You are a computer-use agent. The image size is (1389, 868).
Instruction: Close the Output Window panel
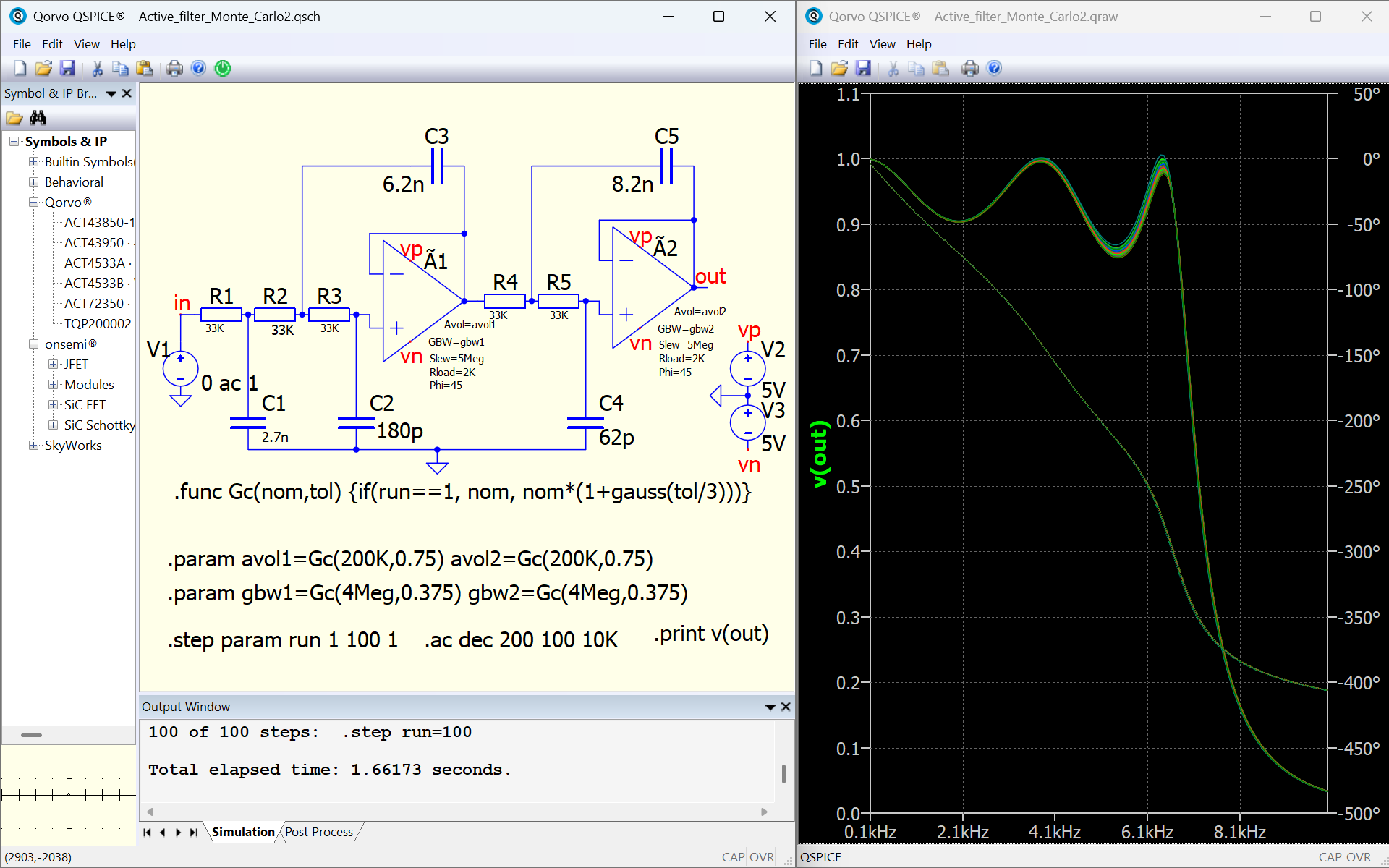pos(786,707)
